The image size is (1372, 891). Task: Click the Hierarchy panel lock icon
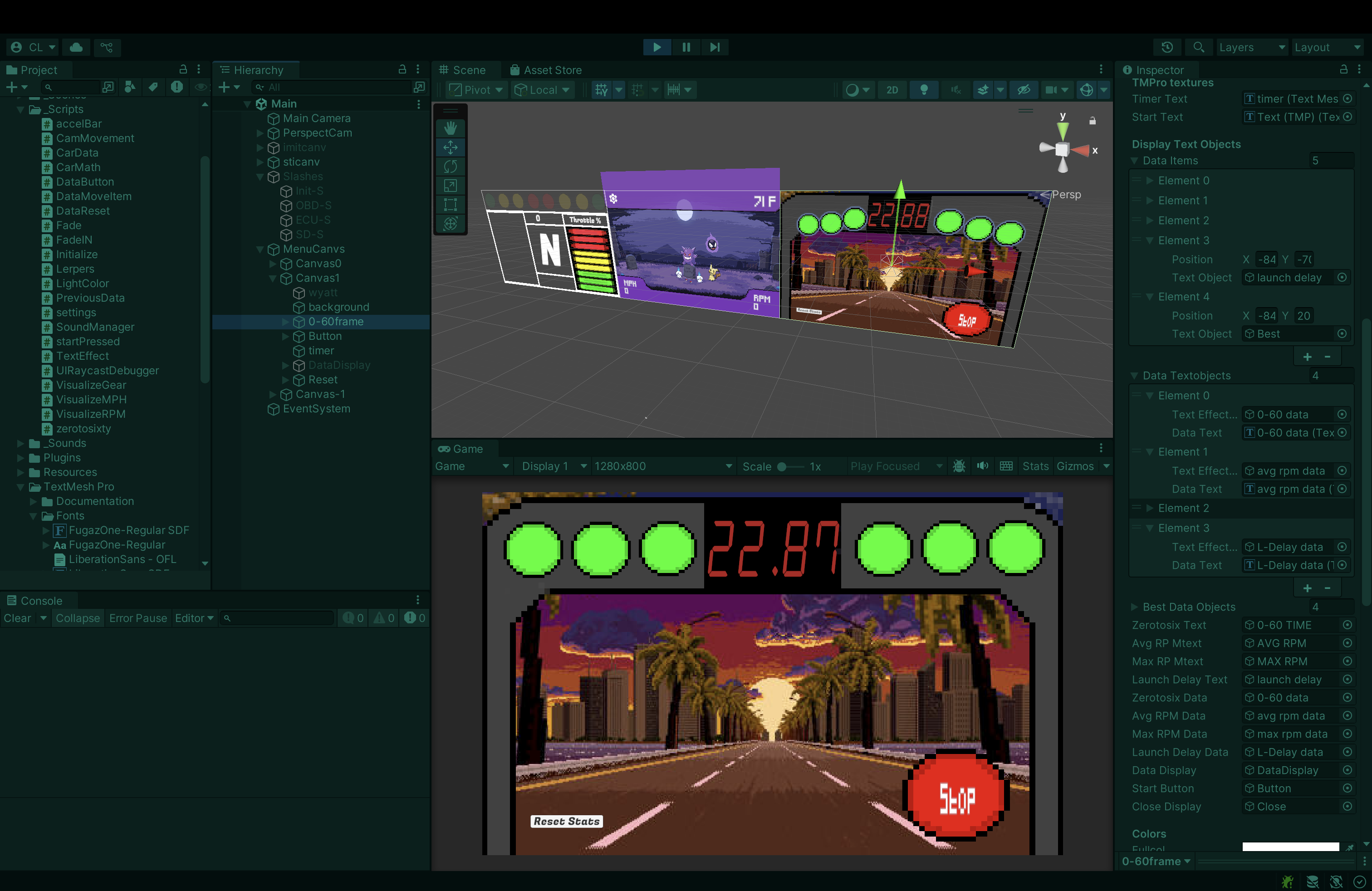pyautogui.click(x=402, y=69)
